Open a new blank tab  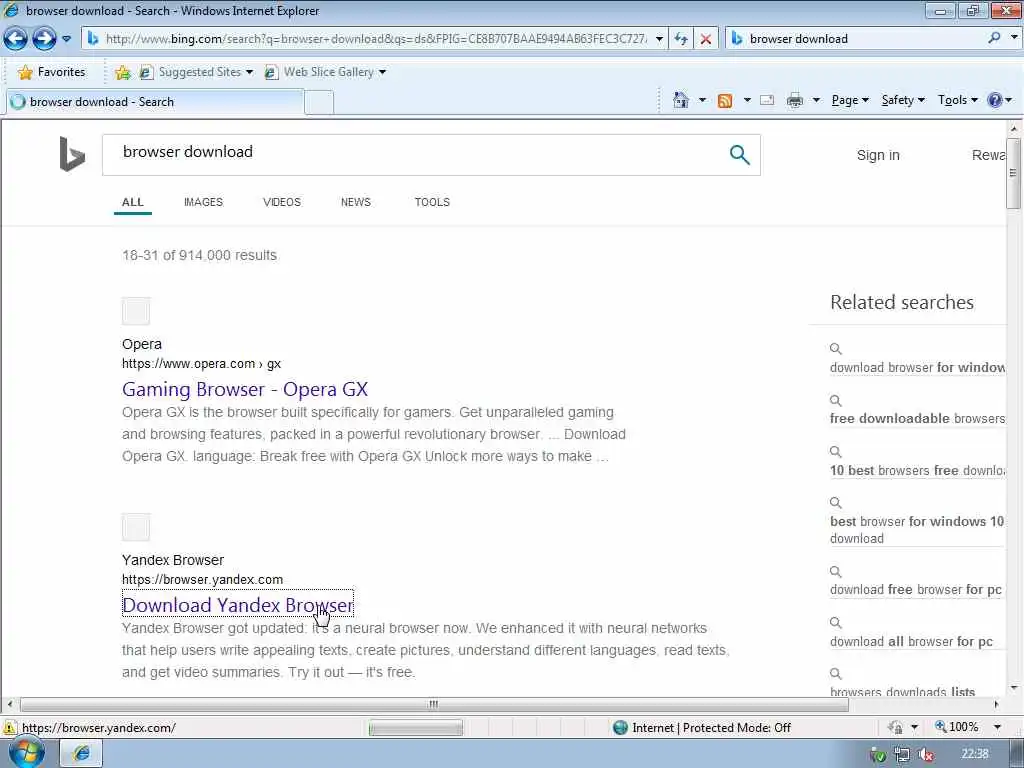(319, 103)
